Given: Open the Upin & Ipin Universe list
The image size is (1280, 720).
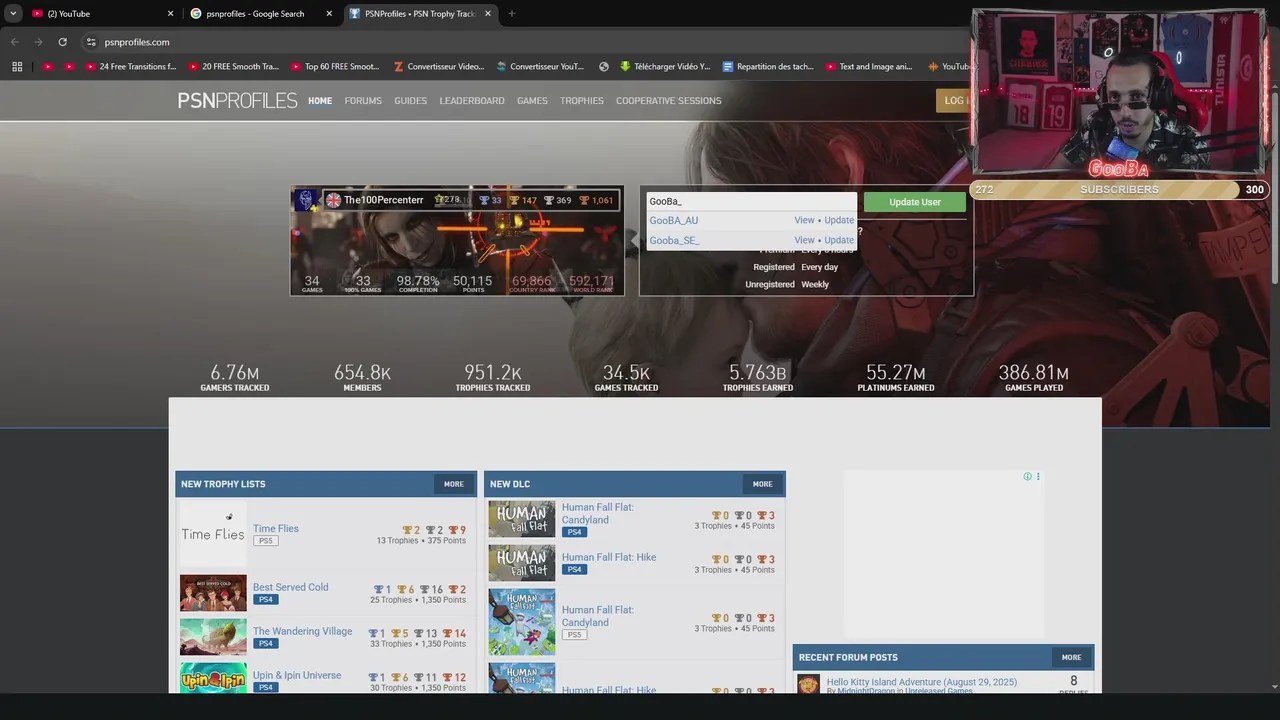Looking at the screenshot, I should [x=297, y=676].
